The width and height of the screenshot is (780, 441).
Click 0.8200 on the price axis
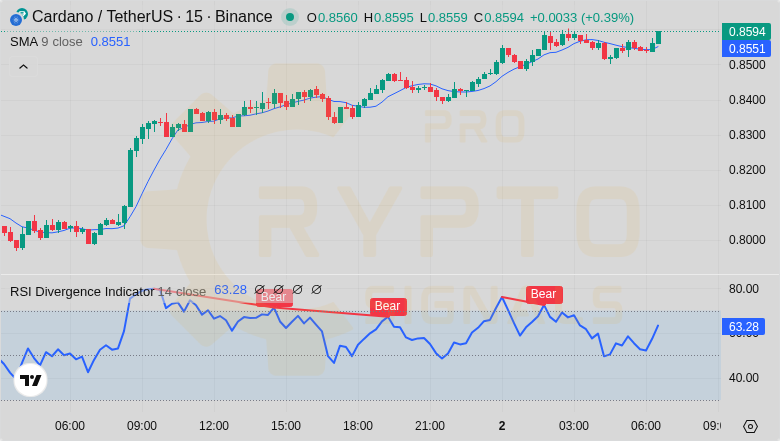tap(747, 170)
